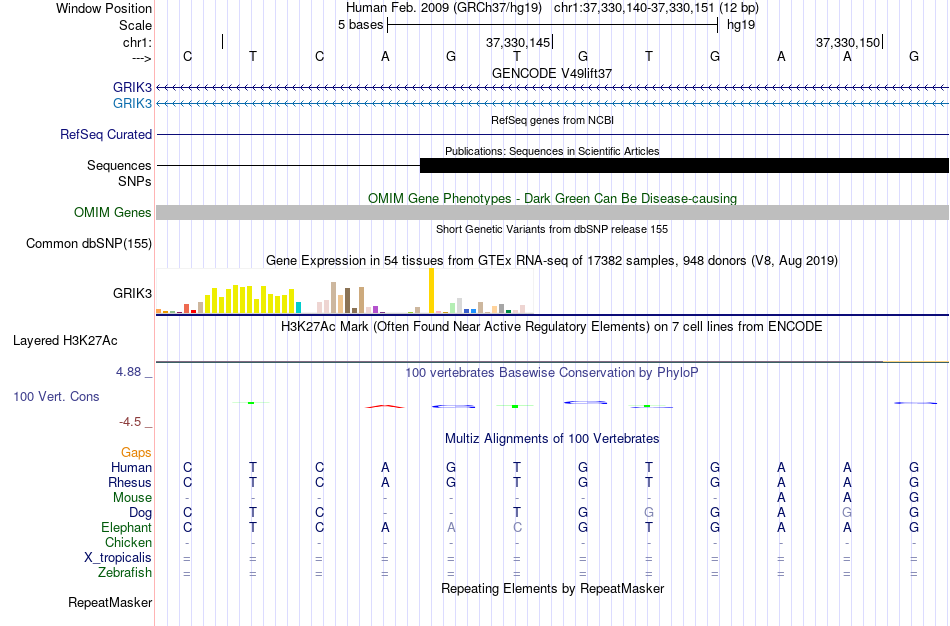This screenshot has height=626, width=950.
Task: Click the RepeatMasker track label
Action: tap(110, 602)
